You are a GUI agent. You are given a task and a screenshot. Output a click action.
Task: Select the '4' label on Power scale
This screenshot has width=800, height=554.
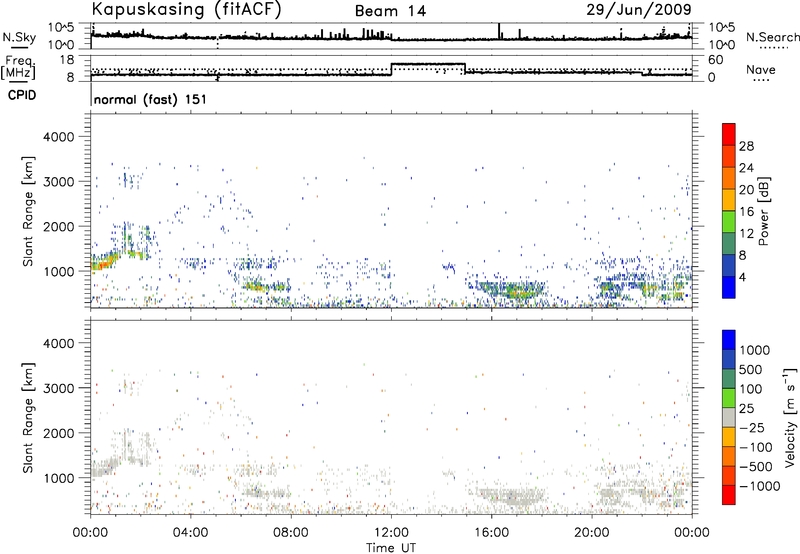coord(742,277)
